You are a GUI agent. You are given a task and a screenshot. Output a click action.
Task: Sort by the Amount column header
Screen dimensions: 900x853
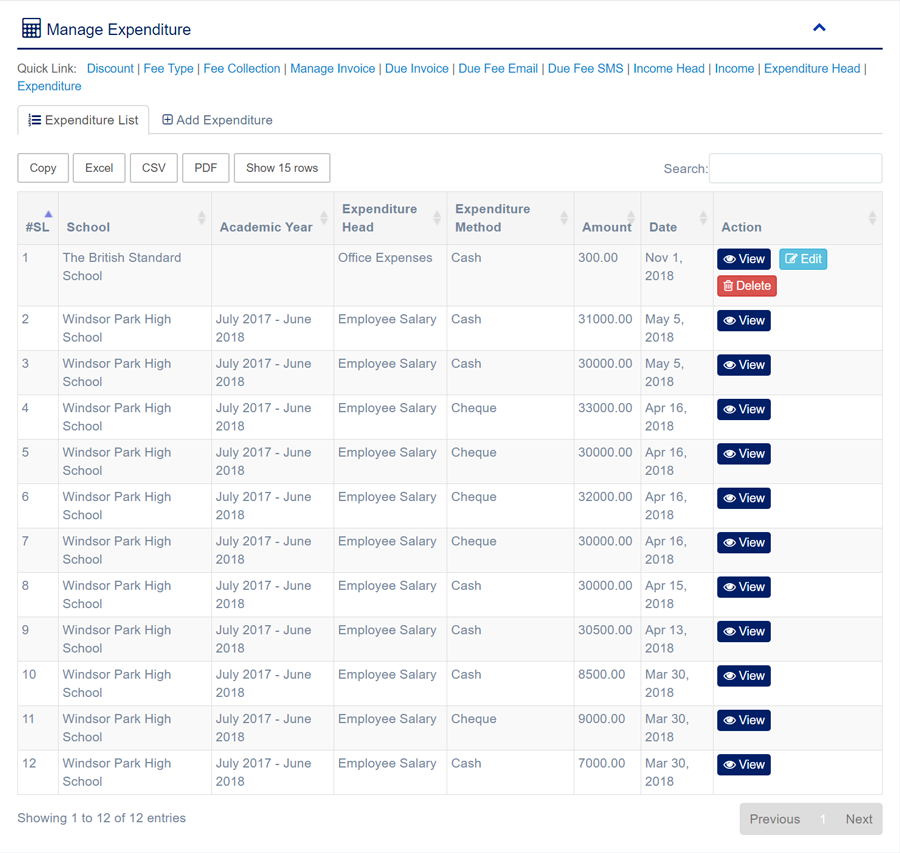point(607,219)
